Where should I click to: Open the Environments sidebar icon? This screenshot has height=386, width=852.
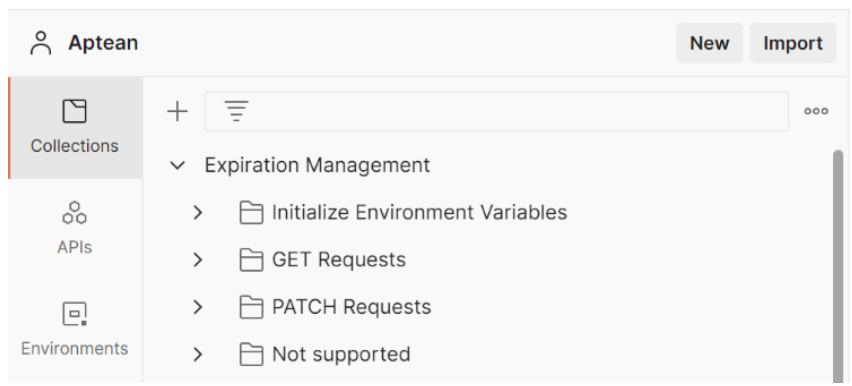click(x=74, y=314)
